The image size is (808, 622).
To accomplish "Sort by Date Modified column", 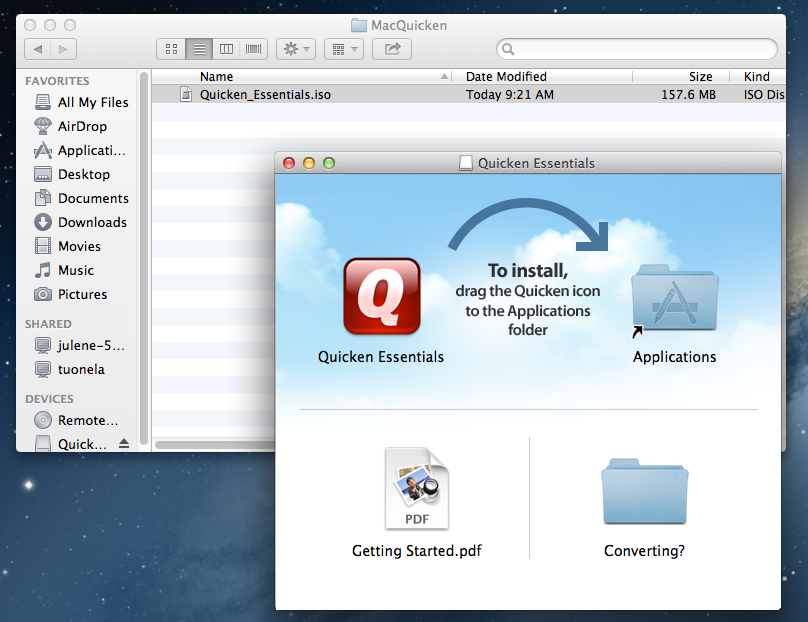I will 542,76.
